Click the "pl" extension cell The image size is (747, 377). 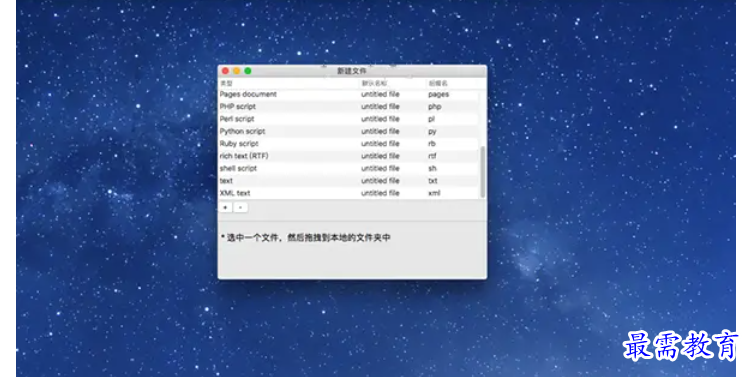click(x=431, y=119)
